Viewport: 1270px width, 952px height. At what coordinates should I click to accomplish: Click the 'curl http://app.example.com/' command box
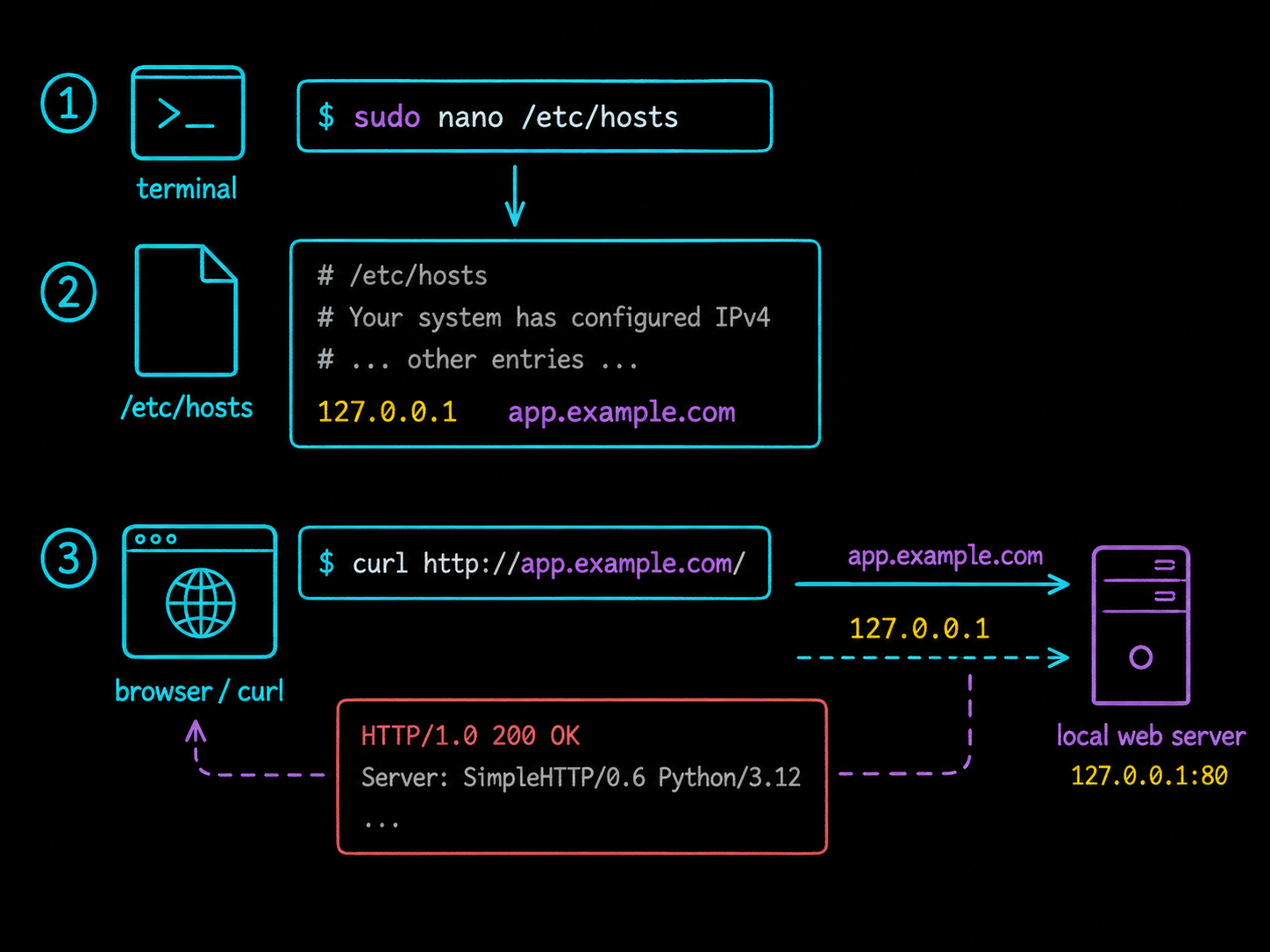pos(535,563)
